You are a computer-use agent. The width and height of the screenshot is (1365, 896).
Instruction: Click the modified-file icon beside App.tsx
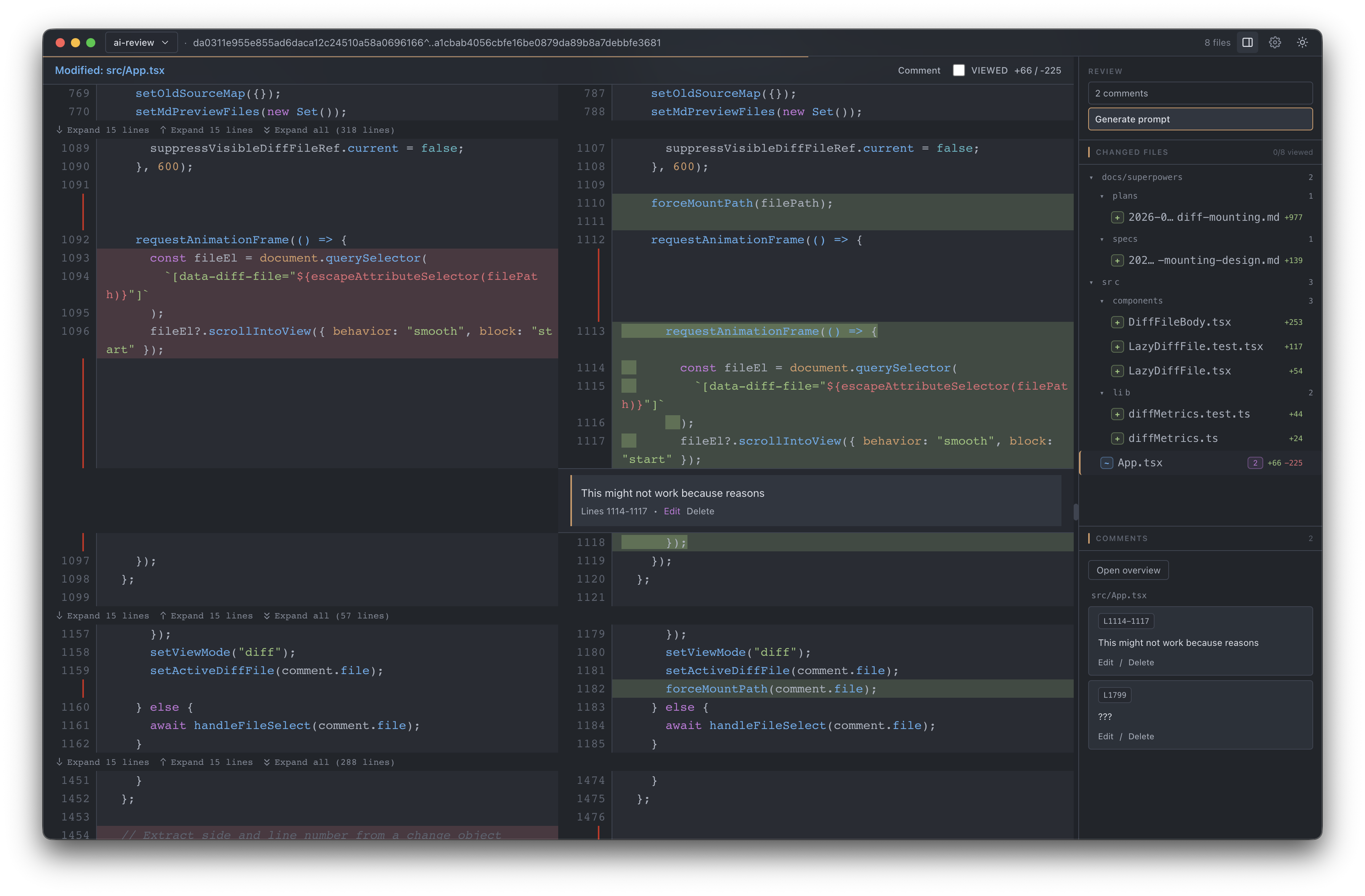click(1106, 463)
